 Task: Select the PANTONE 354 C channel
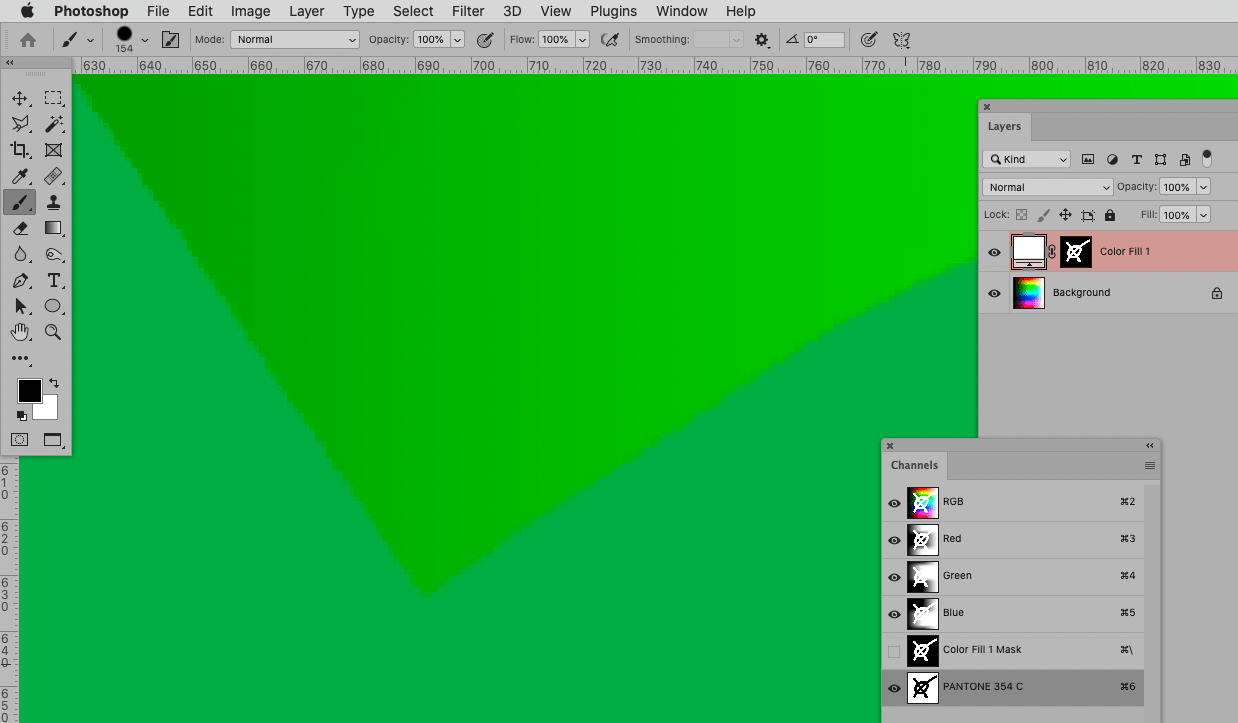pos(1000,686)
